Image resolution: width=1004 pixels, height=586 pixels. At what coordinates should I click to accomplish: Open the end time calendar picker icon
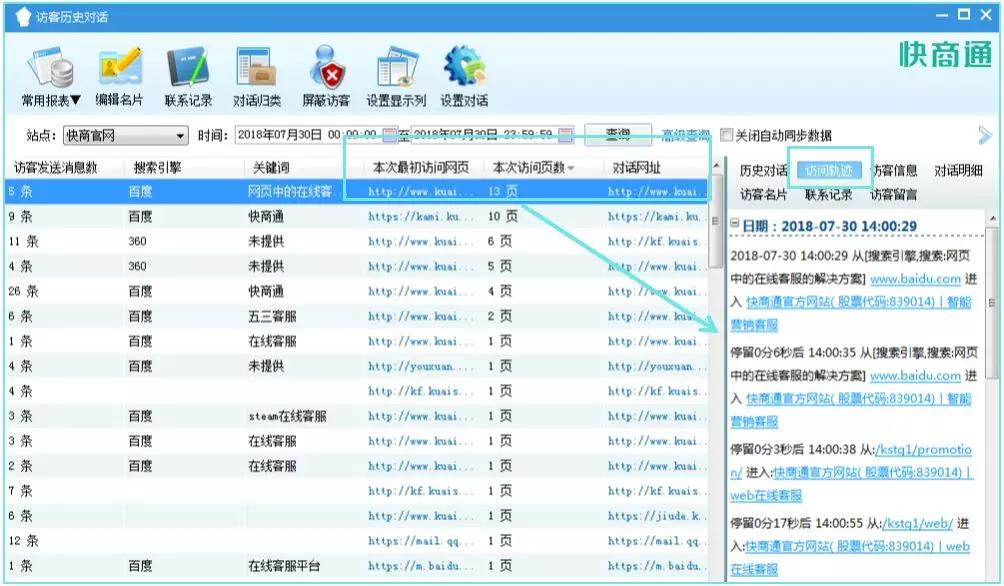click(565, 135)
